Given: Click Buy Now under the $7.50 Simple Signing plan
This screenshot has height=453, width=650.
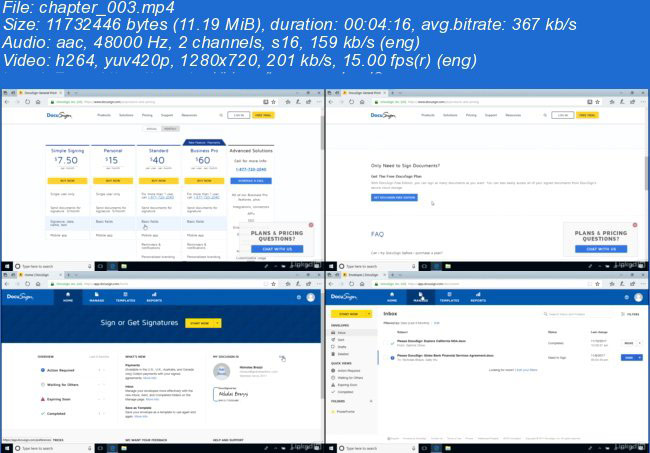Looking at the screenshot, I should point(67,181).
